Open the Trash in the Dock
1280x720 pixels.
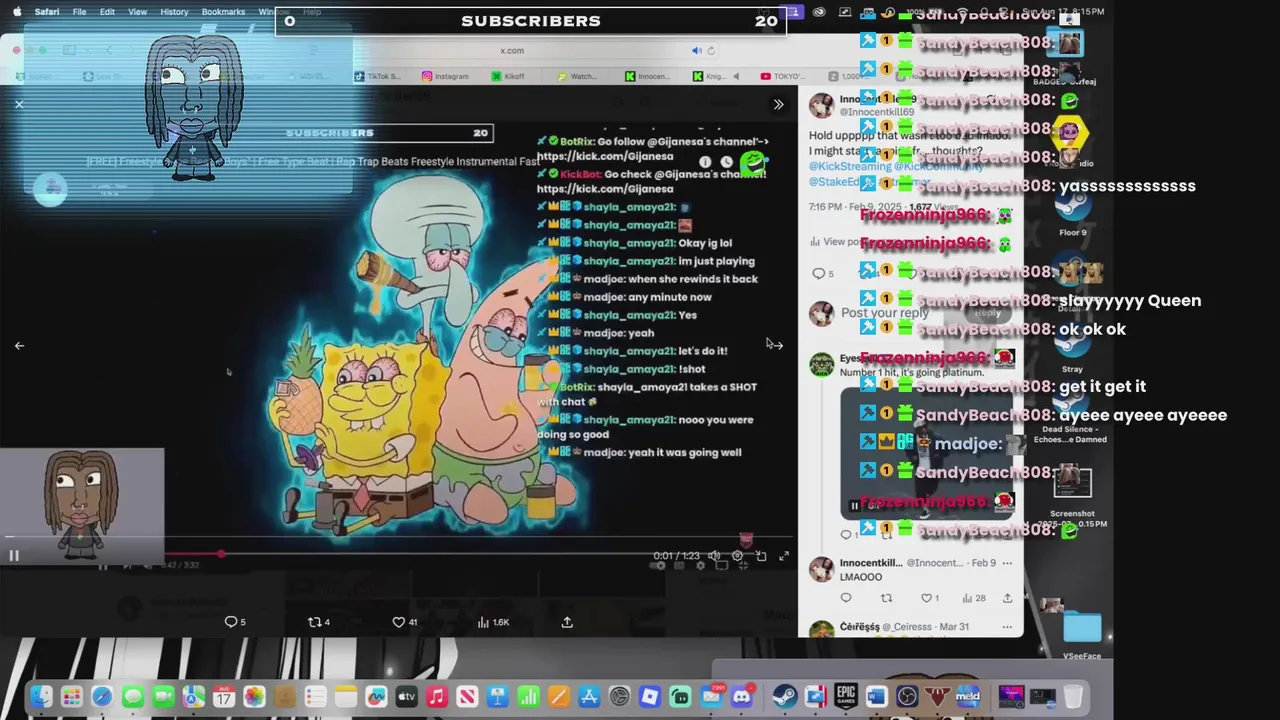[1073, 697]
